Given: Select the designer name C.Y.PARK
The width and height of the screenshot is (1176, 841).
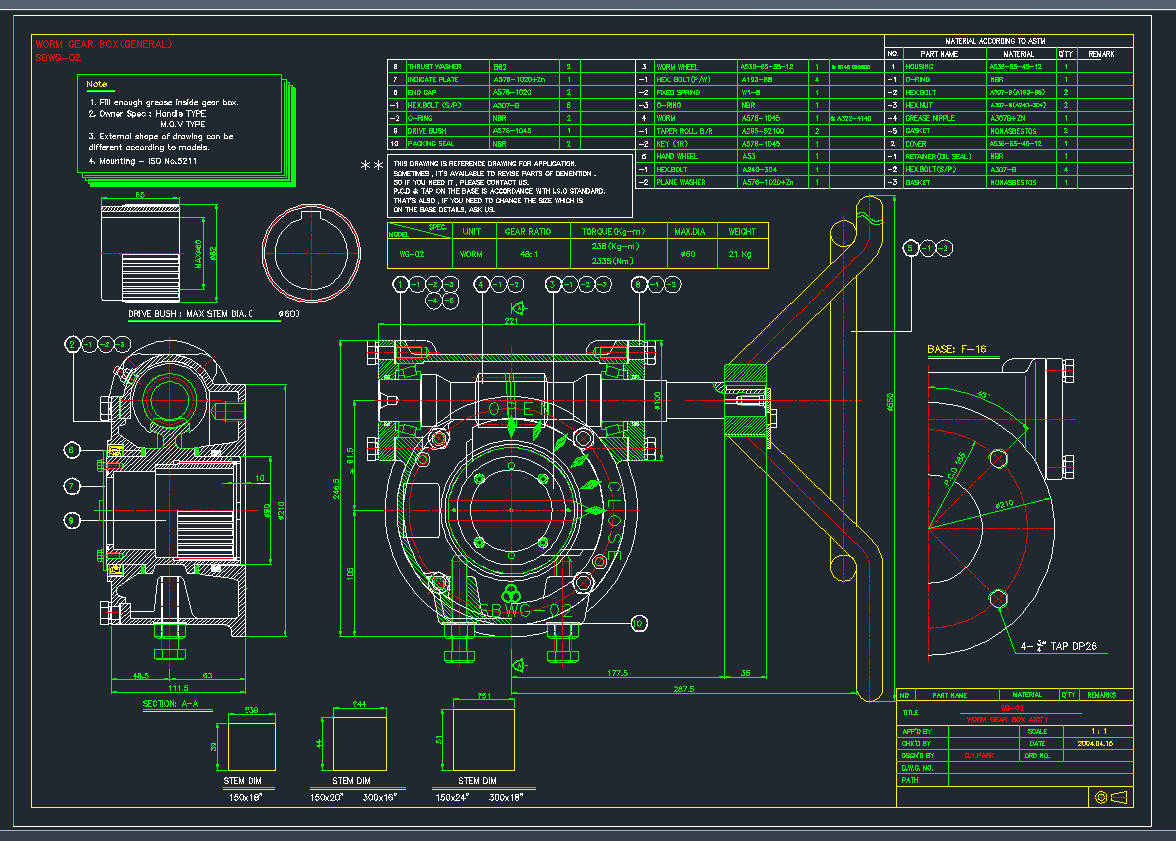Looking at the screenshot, I should (980, 755).
